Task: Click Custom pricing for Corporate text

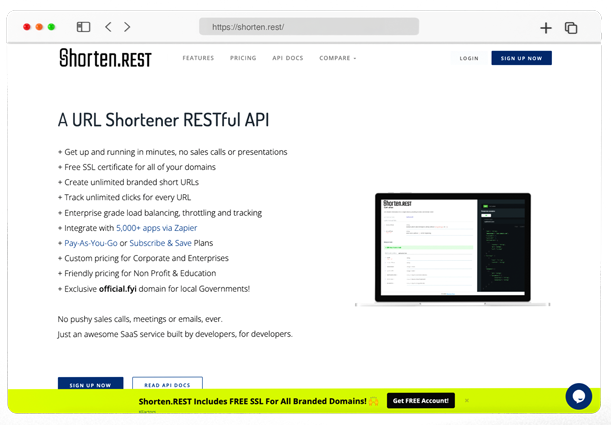Action: tap(147, 258)
